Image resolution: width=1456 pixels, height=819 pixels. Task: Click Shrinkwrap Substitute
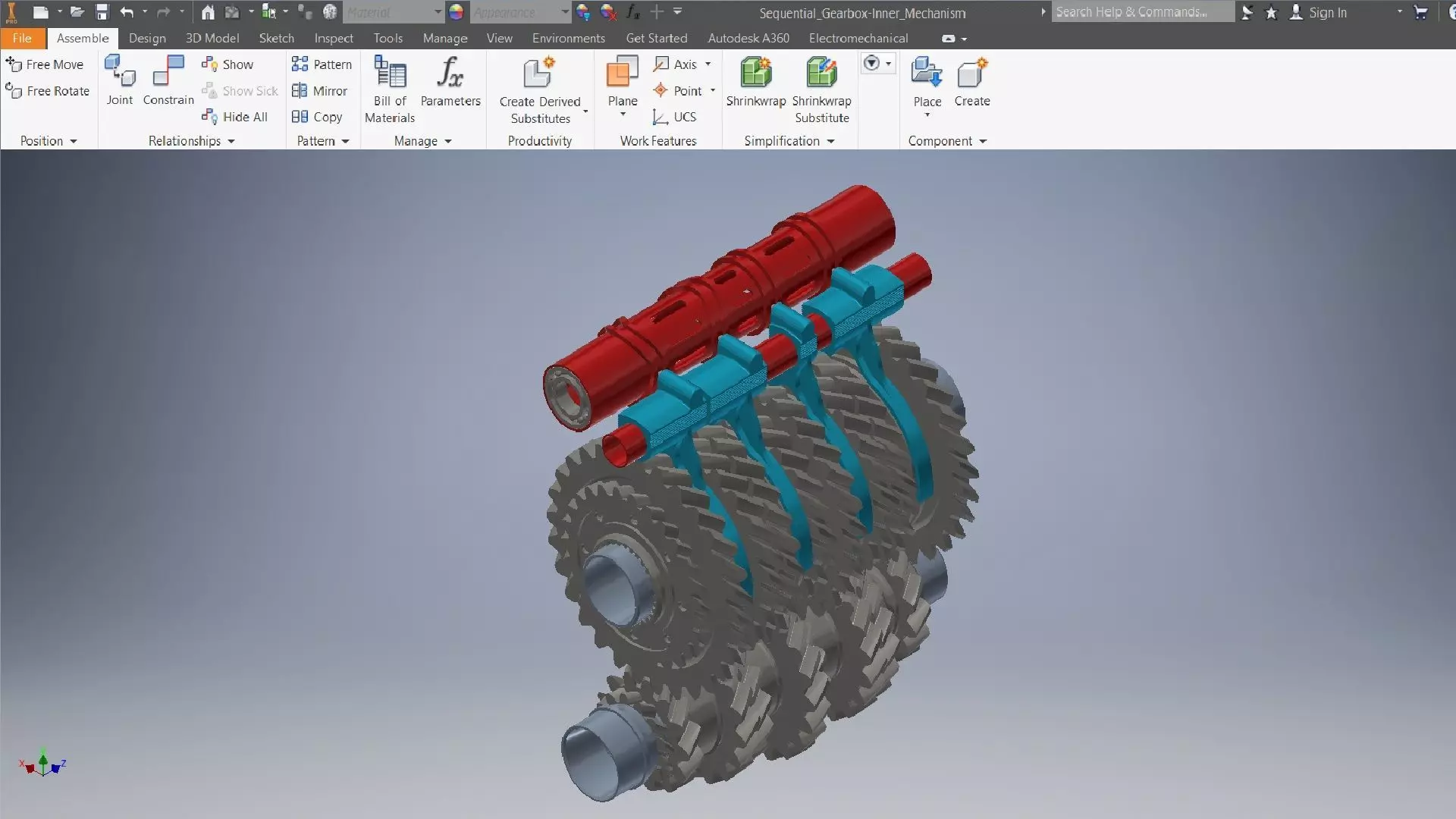pos(822,89)
